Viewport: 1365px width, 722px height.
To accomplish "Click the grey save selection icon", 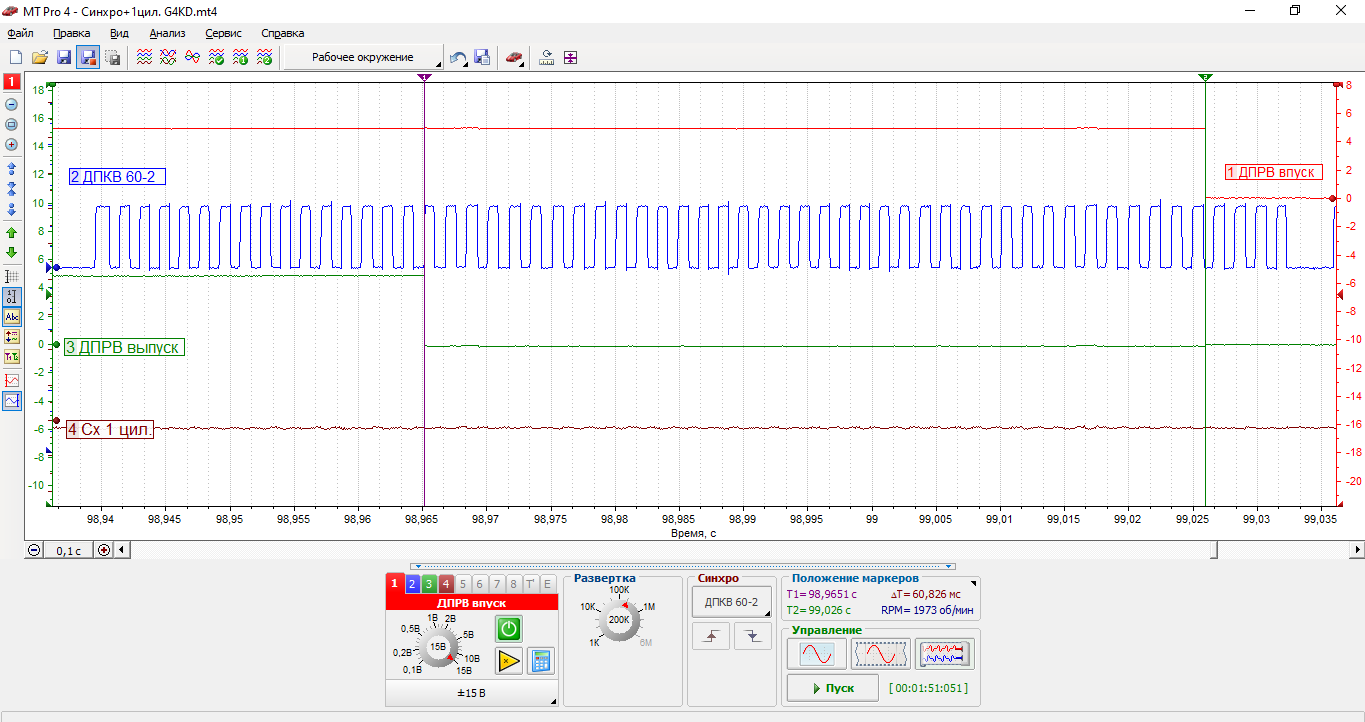I will [x=113, y=58].
